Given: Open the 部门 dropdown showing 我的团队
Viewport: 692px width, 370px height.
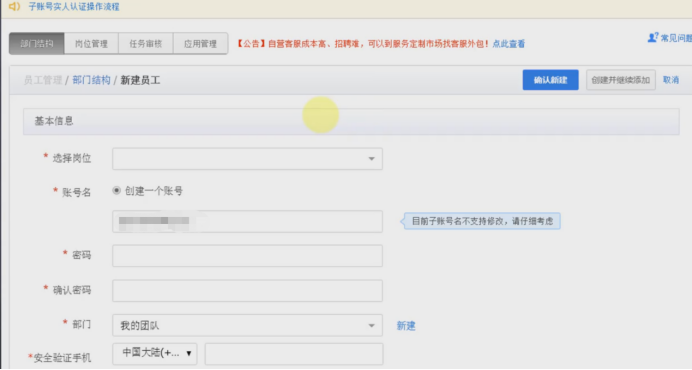Looking at the screenshot, I should pos(247,325).
